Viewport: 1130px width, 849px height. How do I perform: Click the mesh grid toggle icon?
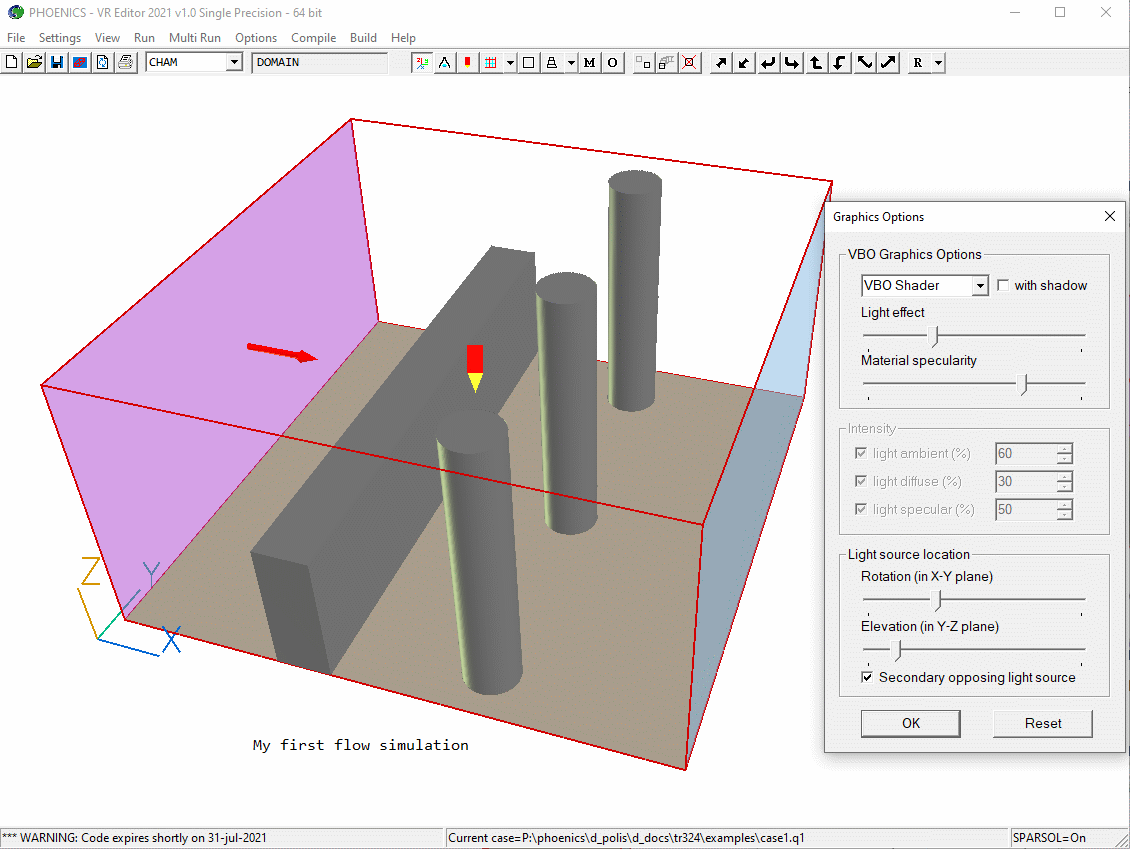(x=490, y=63)
